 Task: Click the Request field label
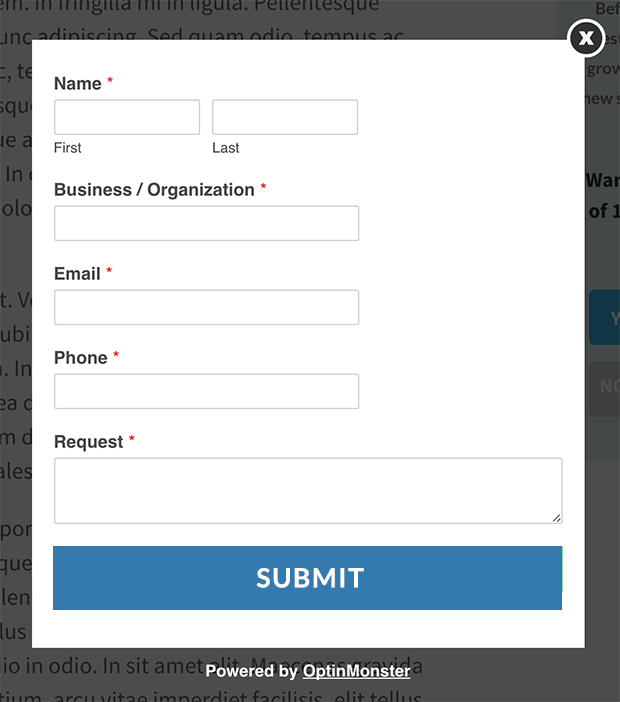(x=89, y=442)
